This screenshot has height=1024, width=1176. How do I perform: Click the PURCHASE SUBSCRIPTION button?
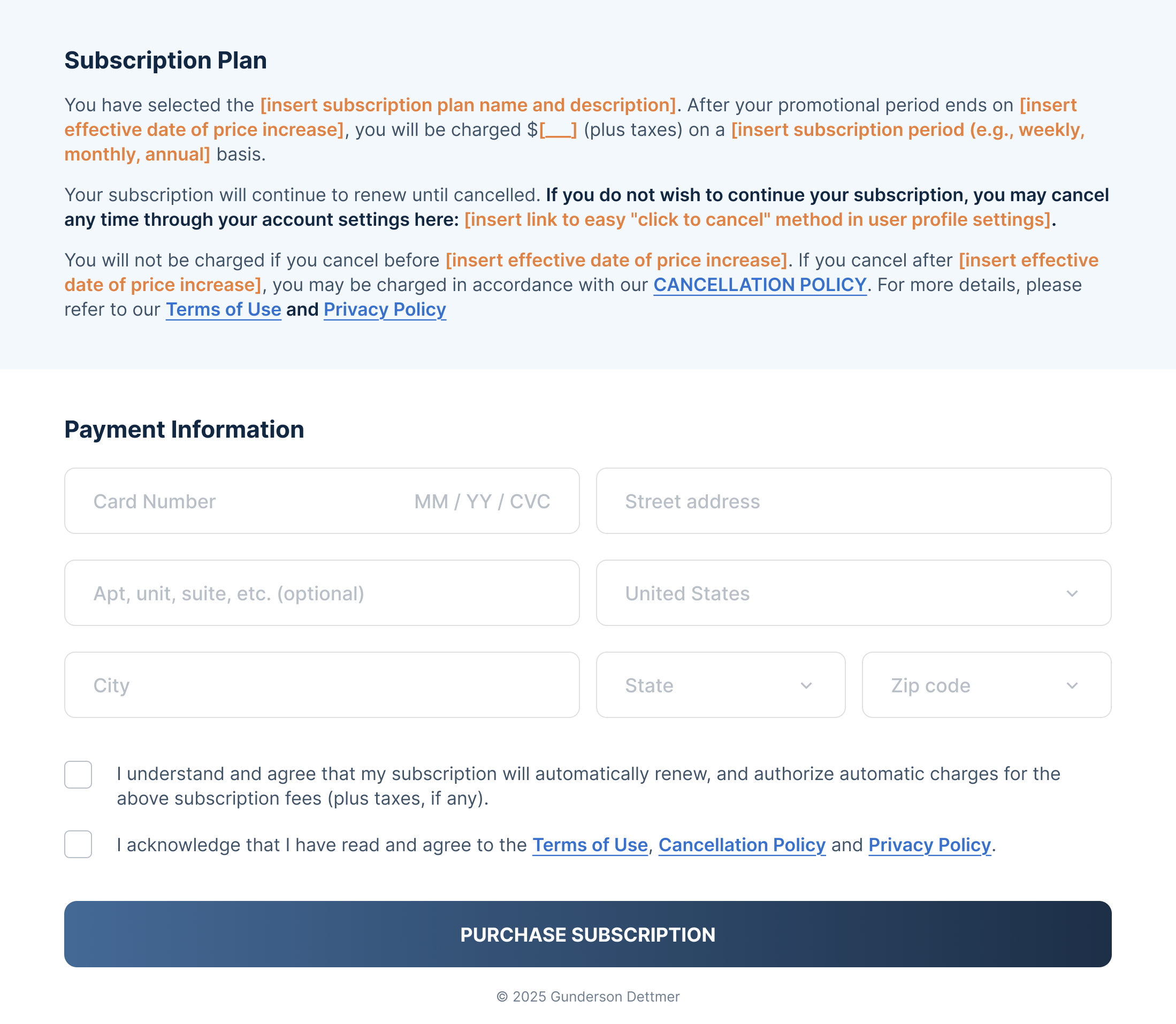(x=587, y=934)
